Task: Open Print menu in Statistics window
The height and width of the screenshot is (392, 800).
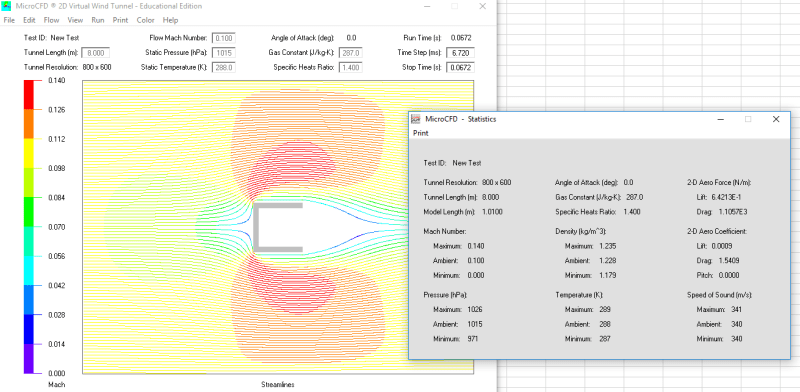Action: pyautogui.click(x=421, y=133)
